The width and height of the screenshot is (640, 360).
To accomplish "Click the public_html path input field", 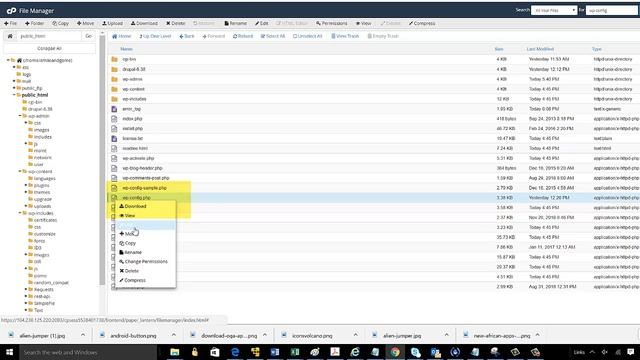I will click(49, 36).
